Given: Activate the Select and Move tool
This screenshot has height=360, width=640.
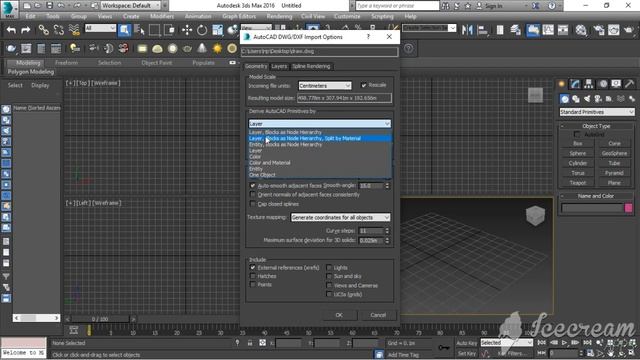Looking at the screenshot, I should pos(187,30).
